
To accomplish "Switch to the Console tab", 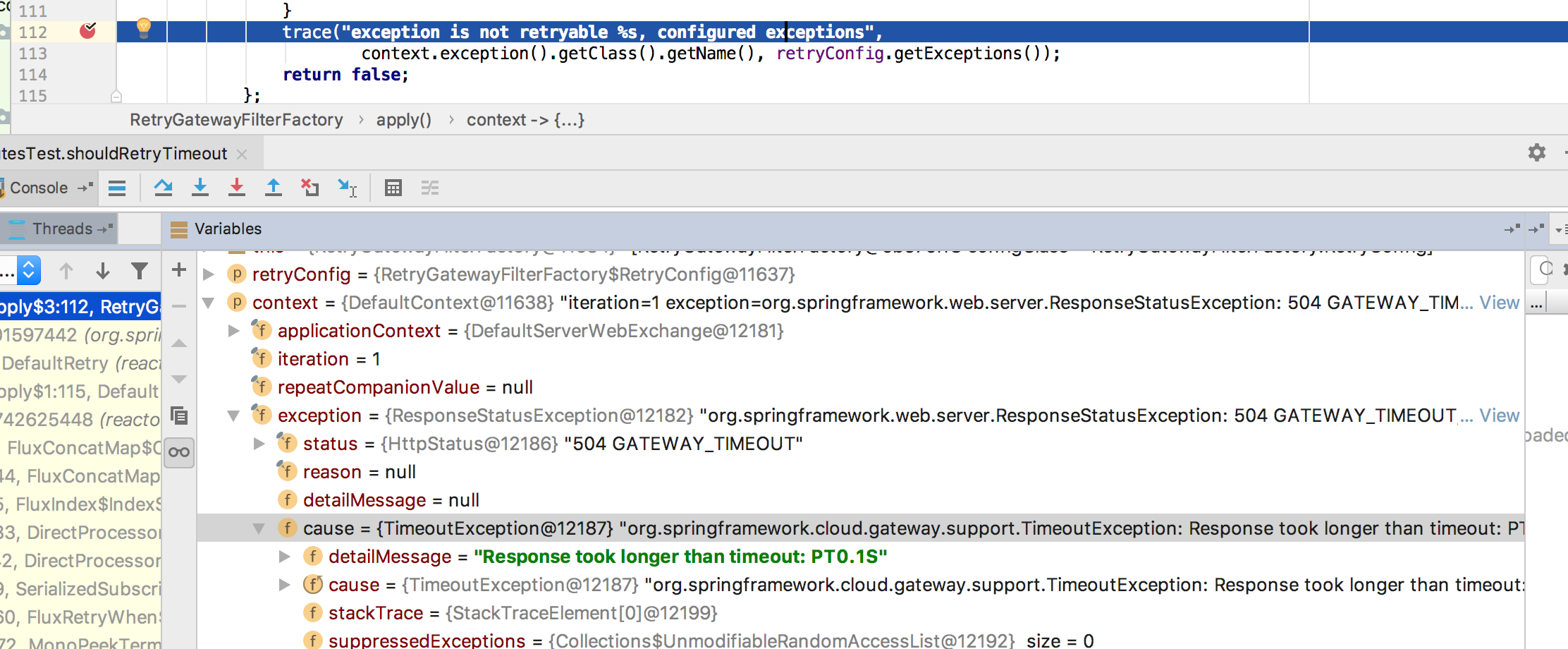I will 39,188.
